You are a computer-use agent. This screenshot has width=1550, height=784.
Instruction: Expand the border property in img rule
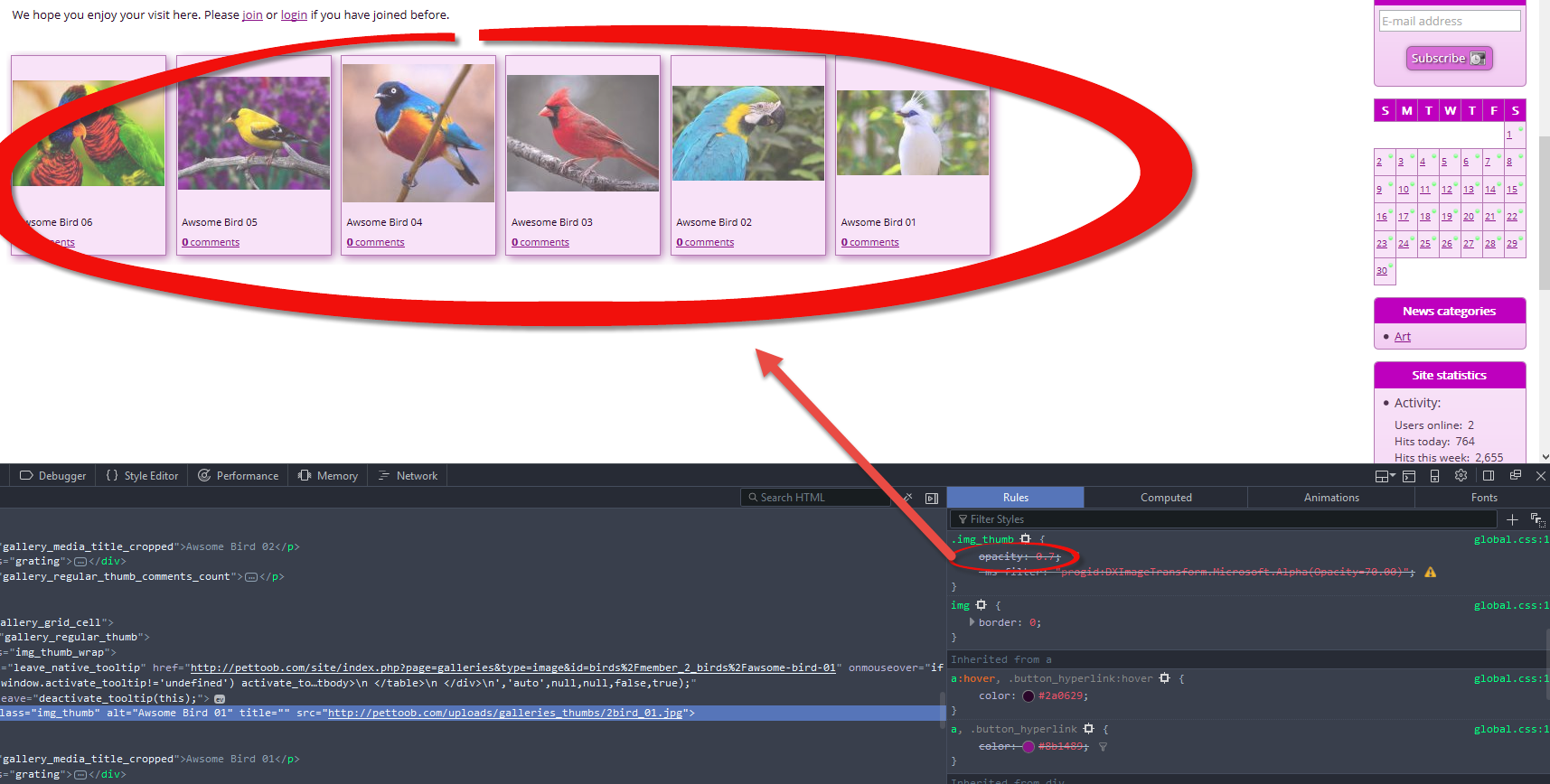coord(972,622)
